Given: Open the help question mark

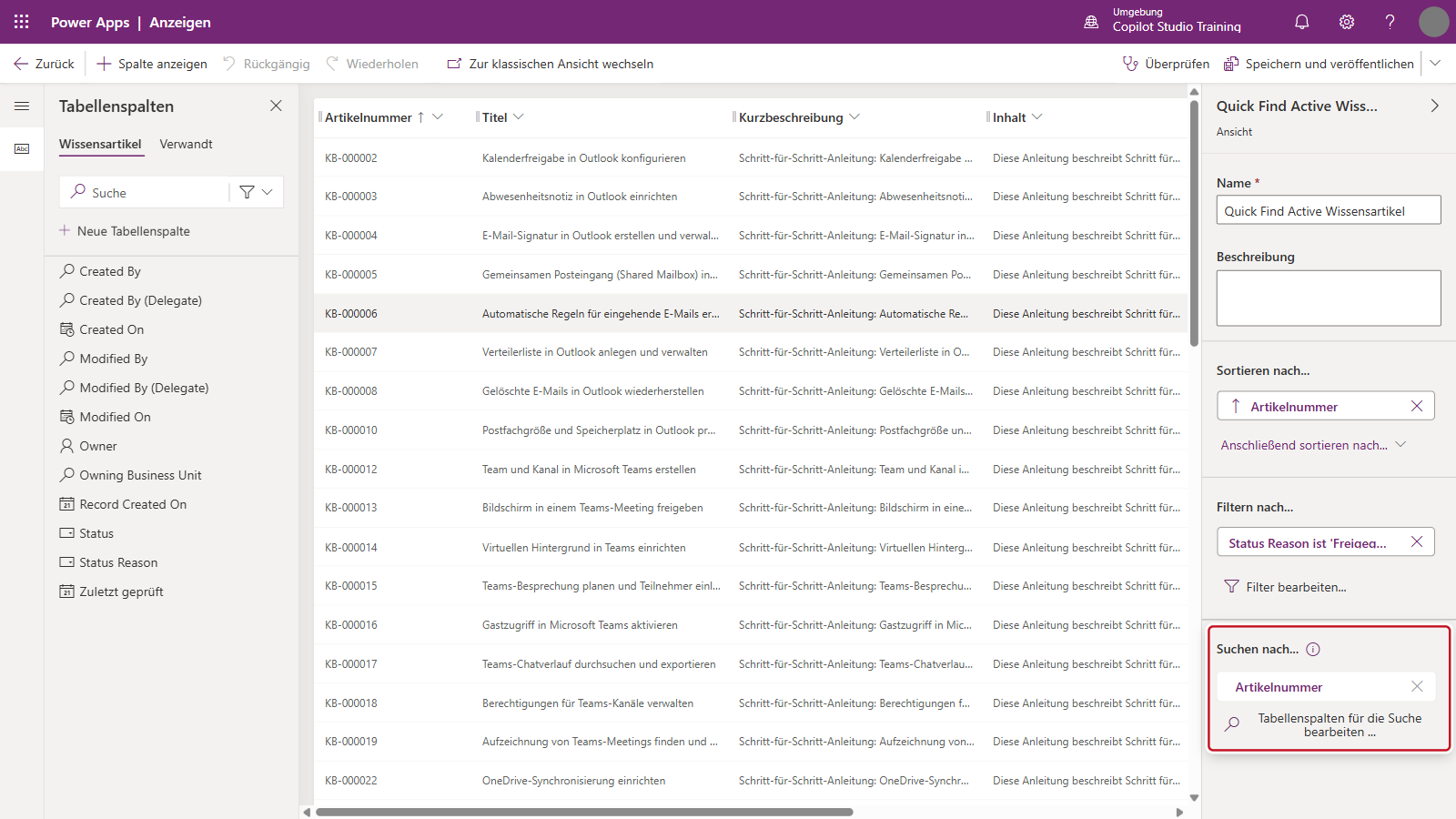Looking at the screenshot, I should tap(1390, 22).
